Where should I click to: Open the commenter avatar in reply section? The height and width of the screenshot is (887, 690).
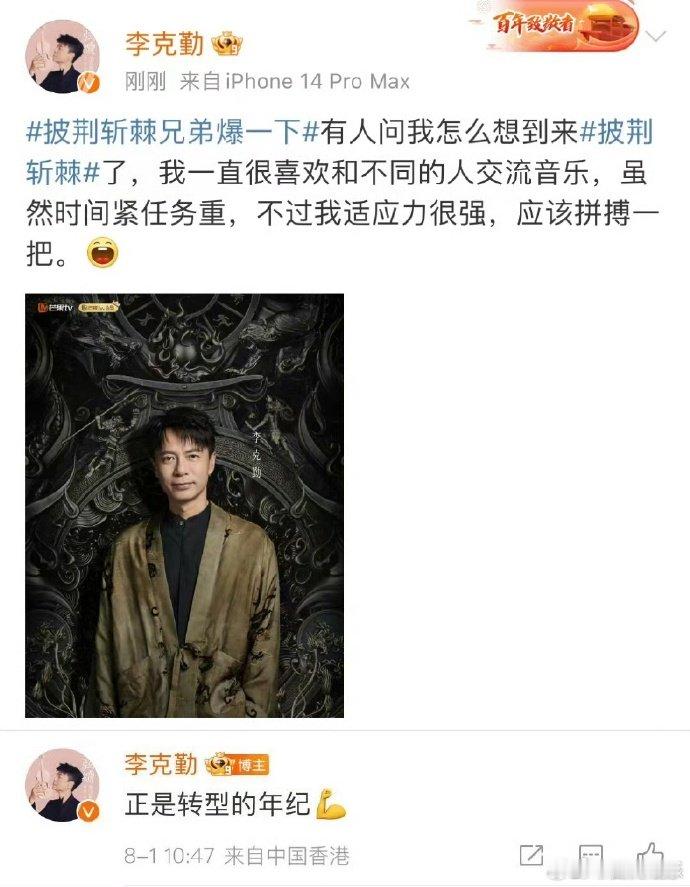pos(62,785)
